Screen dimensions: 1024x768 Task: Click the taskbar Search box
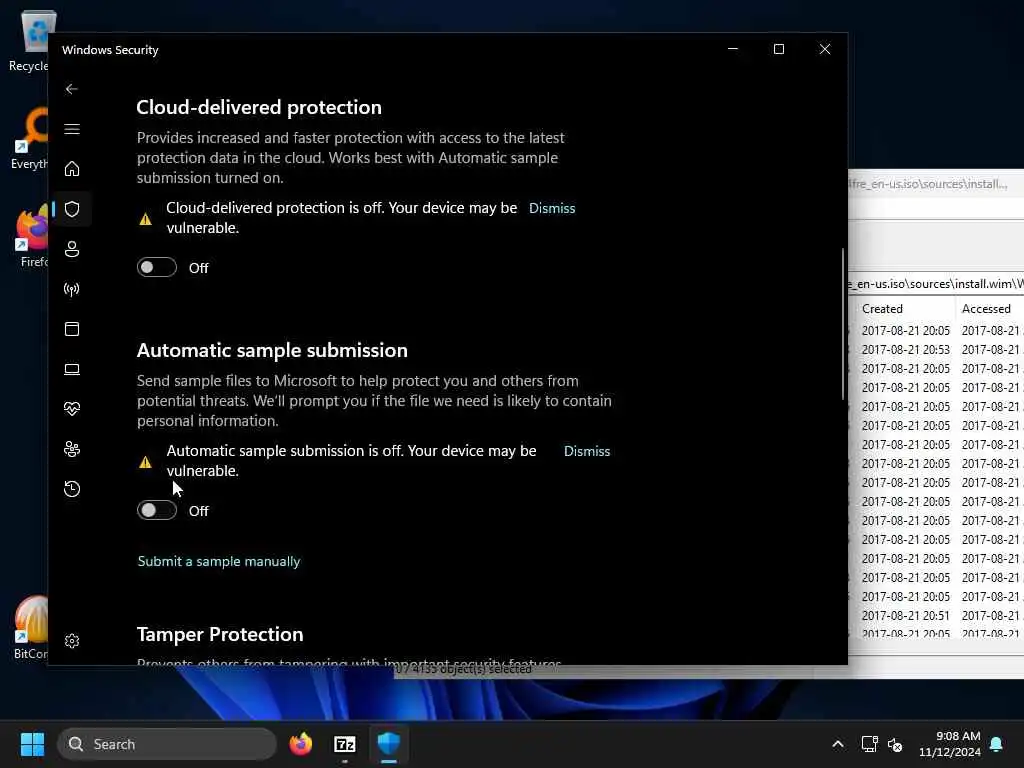(167, 744)
